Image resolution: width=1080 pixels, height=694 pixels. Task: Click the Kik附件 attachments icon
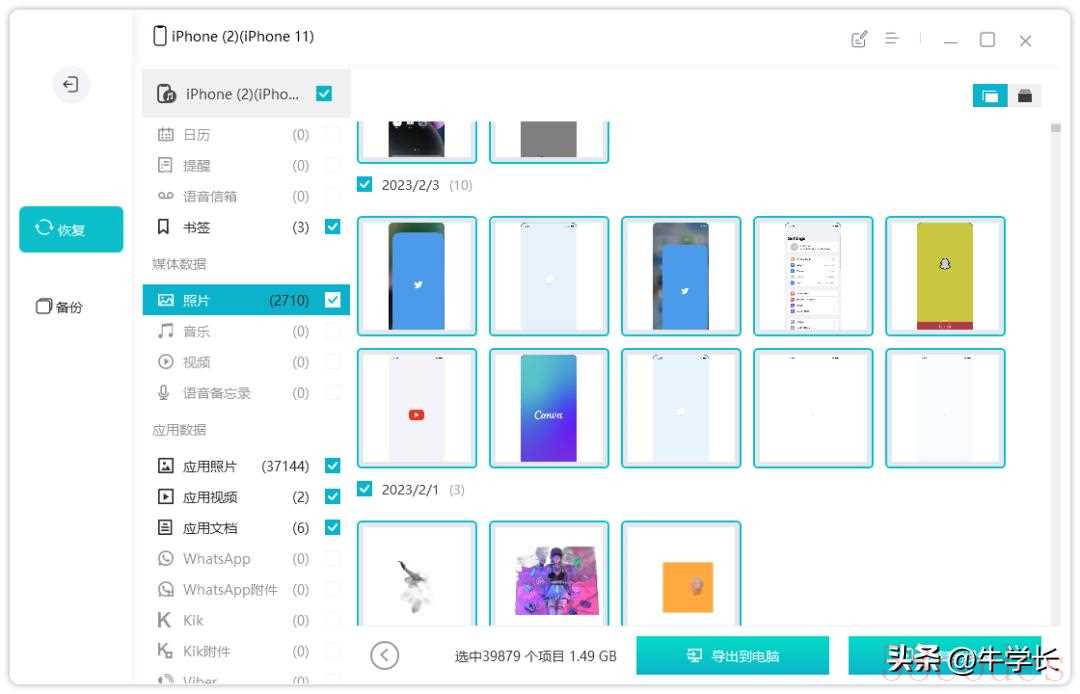click(x=165, y=651)
